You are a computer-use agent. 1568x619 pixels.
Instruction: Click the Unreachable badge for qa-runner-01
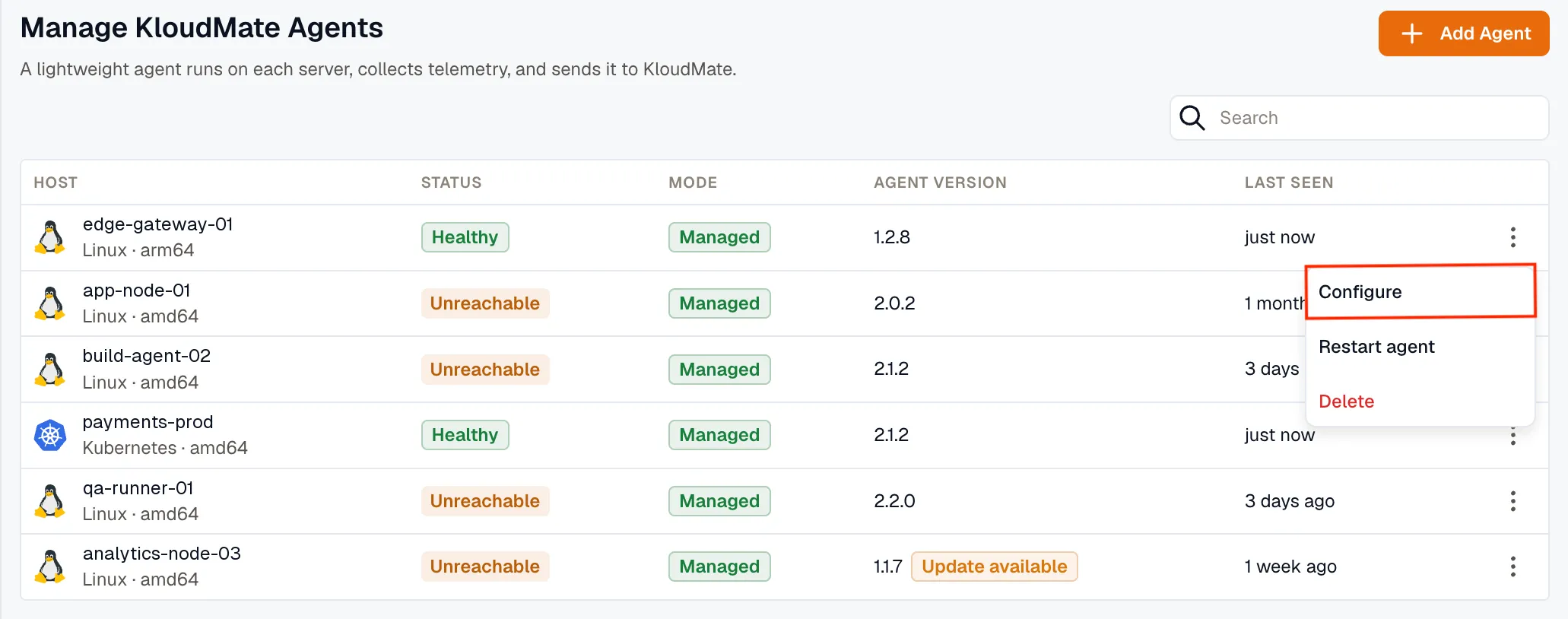point(485,501)
